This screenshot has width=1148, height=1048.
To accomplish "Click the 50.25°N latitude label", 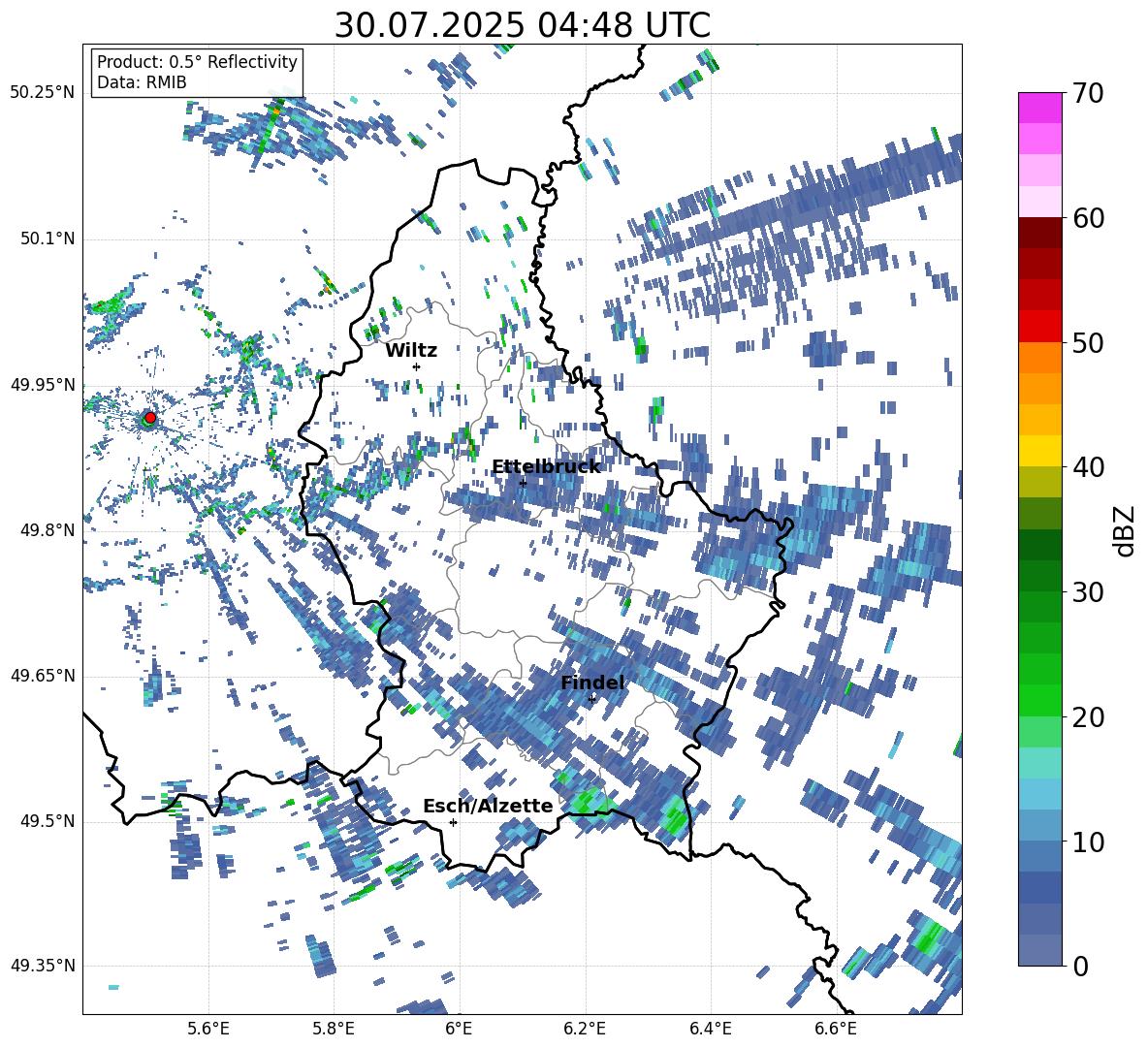I will pos(43,93).
